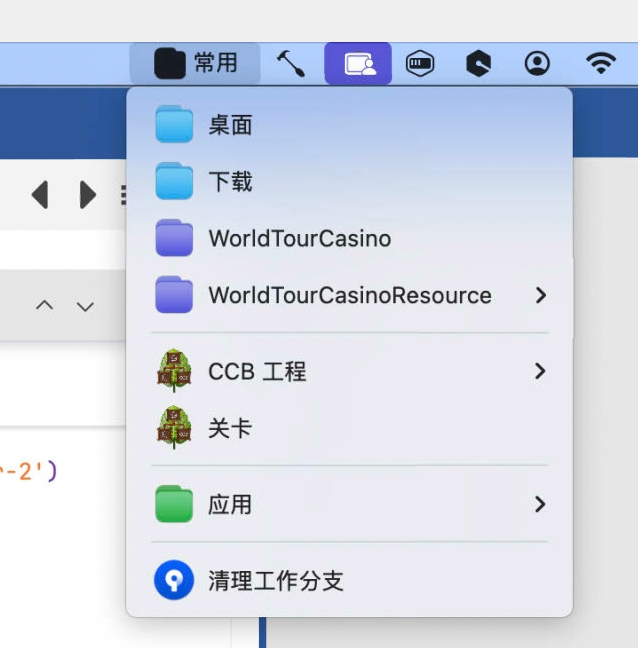
Task: Select the 桌面 folder entry
Action: [230, 125]
